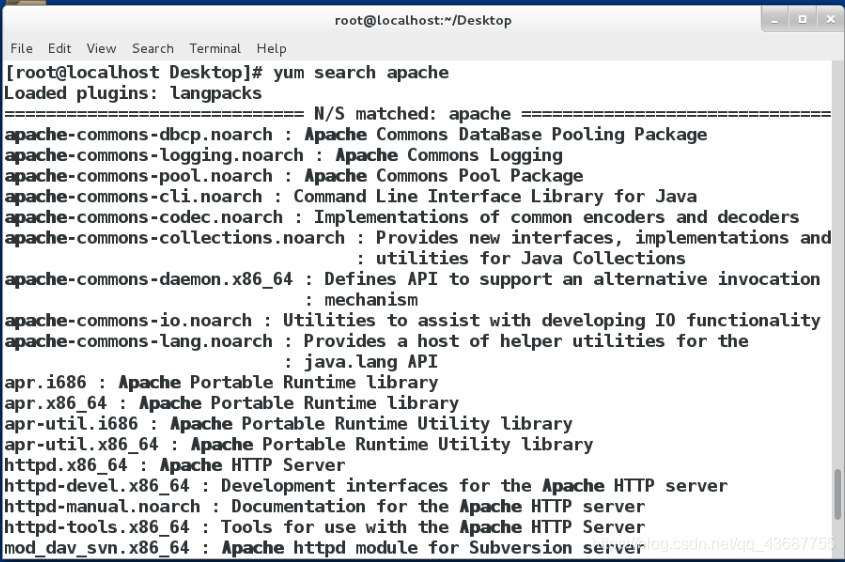Click apache-commons-lang.noarch package name
The image size is (845, 562).
point(138,341)
